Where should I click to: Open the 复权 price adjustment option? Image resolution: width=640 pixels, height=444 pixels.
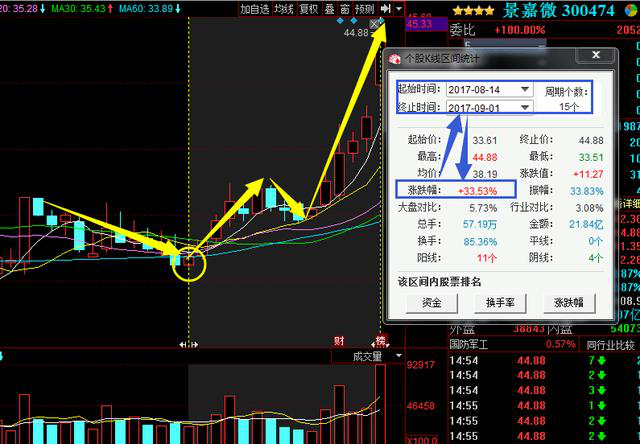click(309, 8)
